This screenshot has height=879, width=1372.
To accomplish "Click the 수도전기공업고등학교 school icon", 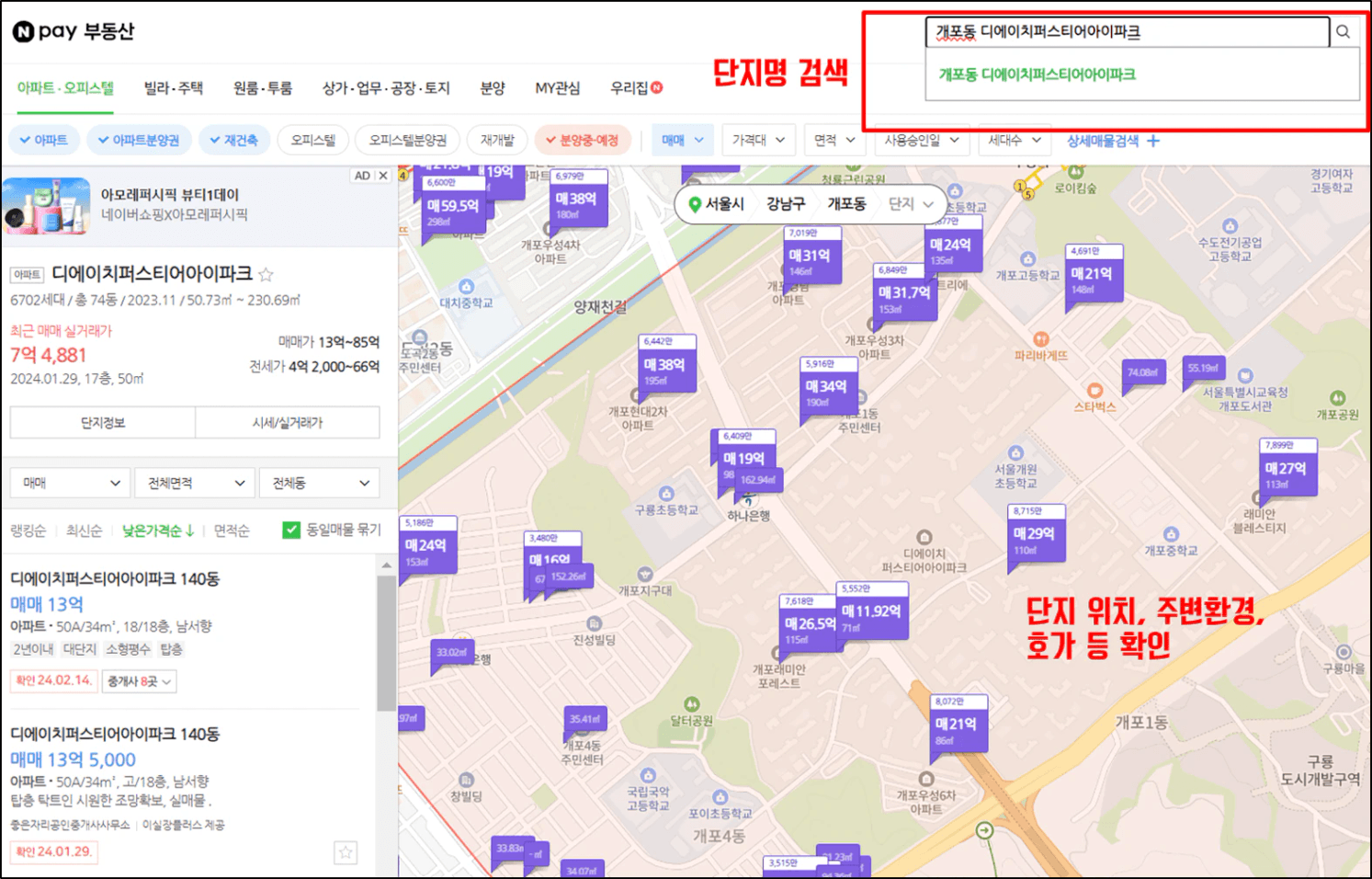I will 1230,226.
